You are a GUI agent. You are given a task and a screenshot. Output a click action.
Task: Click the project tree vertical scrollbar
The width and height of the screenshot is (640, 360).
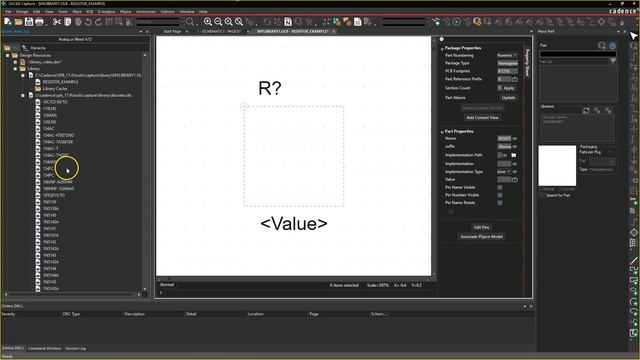tap(145, 171)
